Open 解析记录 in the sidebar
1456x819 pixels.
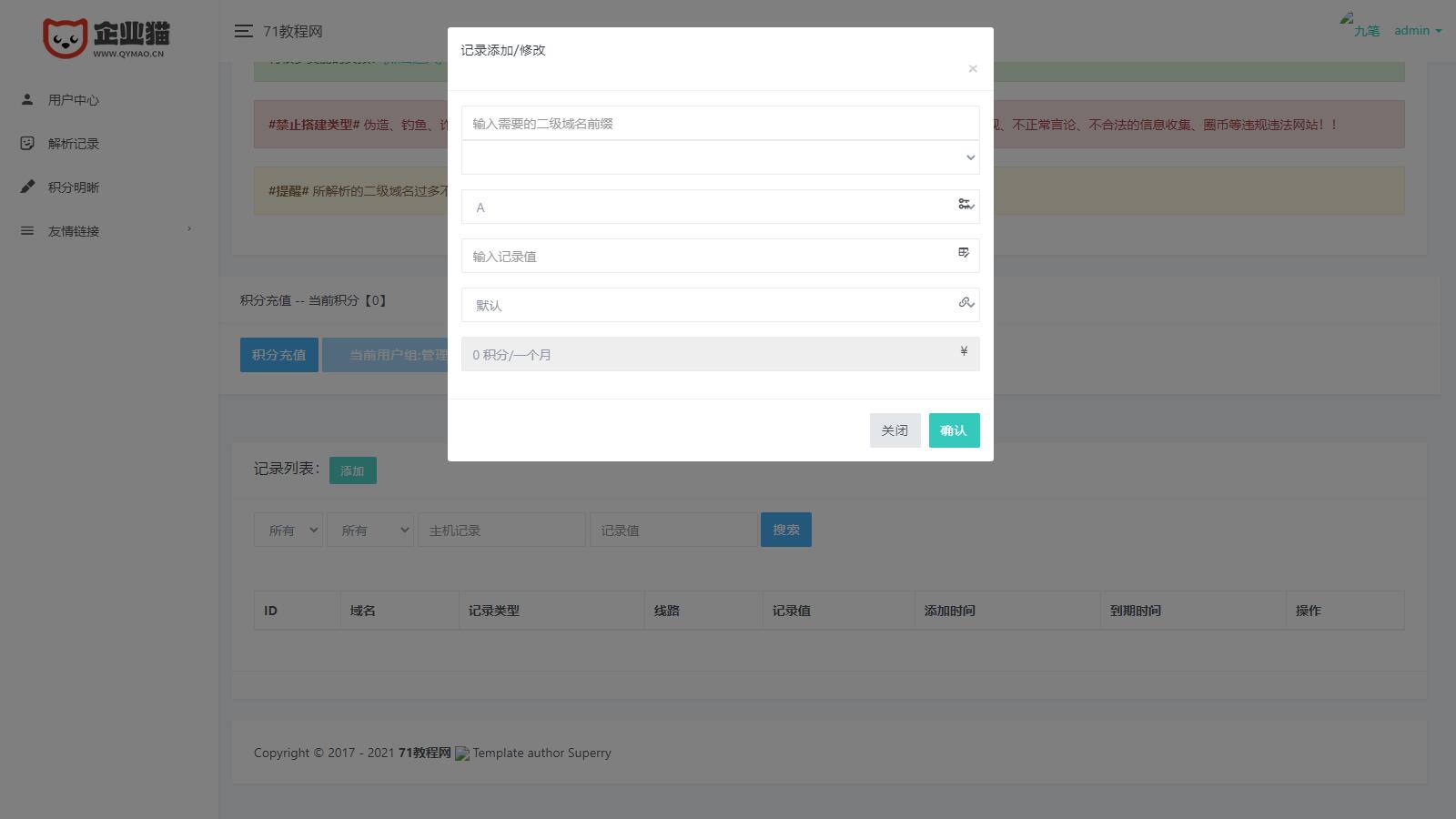[74, 144]
